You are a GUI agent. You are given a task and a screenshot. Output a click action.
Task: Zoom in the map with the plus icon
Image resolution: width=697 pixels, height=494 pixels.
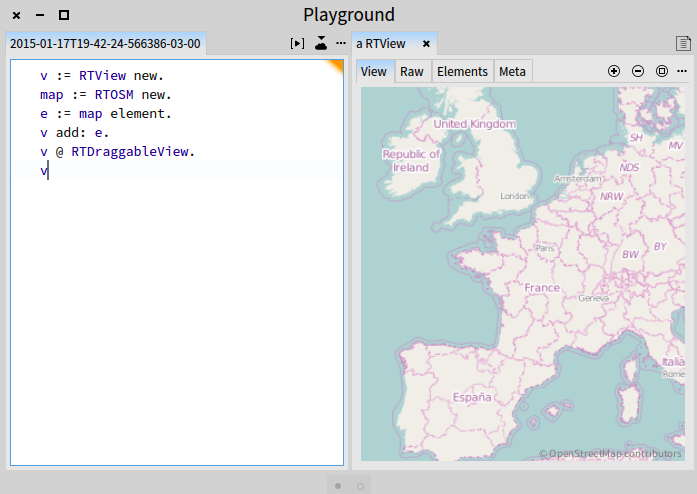coord(614,72)
